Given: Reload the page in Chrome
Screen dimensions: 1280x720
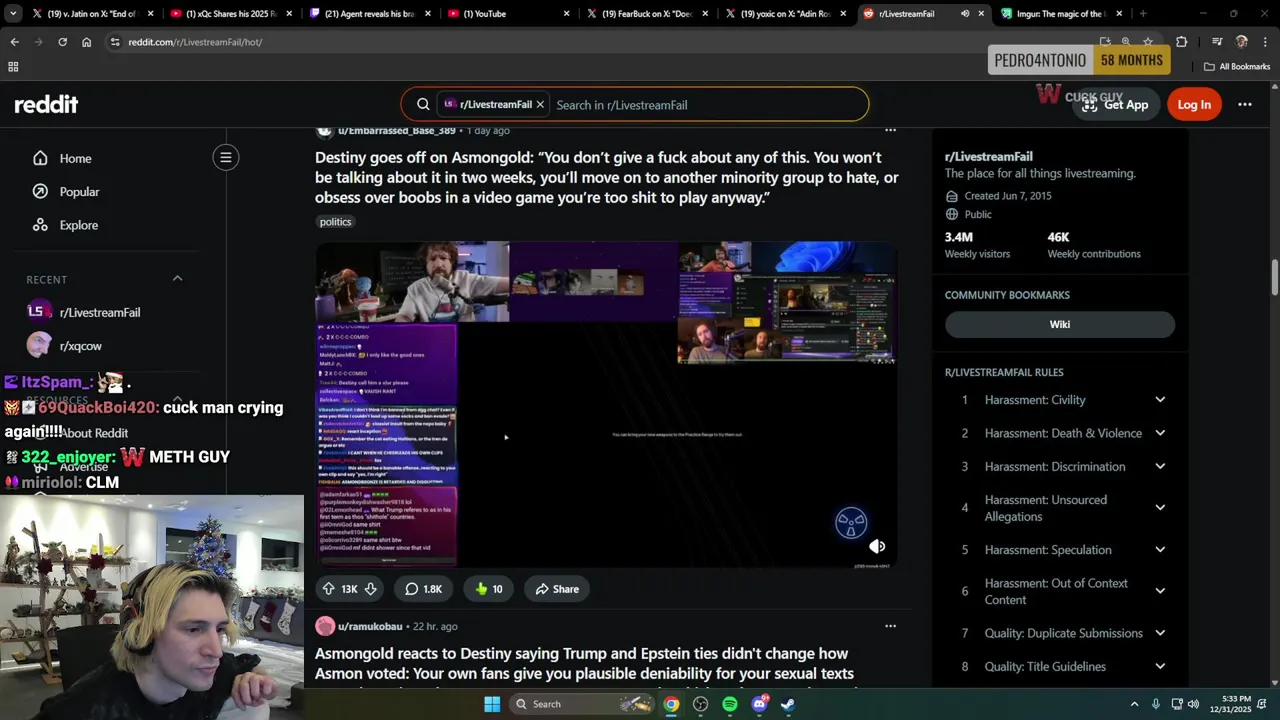Looking at the screenshot, I should pos(62,42).
